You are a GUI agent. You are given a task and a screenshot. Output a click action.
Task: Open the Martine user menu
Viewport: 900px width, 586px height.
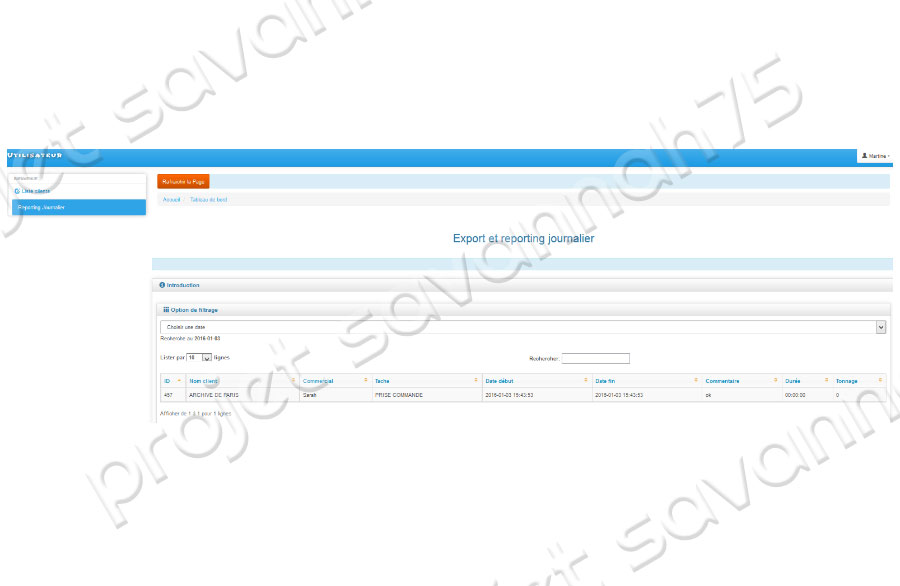tap(876, 156)
